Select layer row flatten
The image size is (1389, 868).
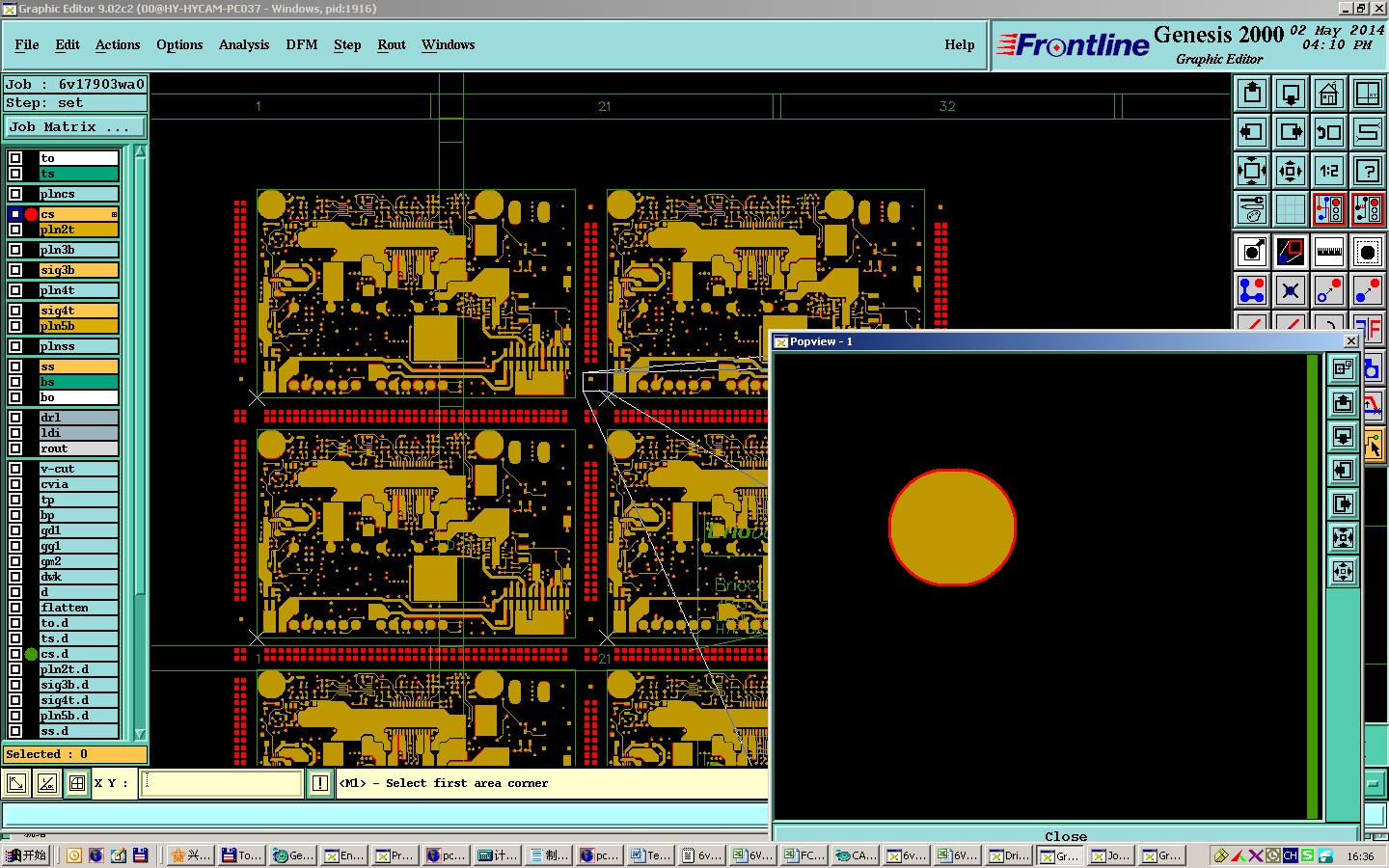(x=79, y=608)
